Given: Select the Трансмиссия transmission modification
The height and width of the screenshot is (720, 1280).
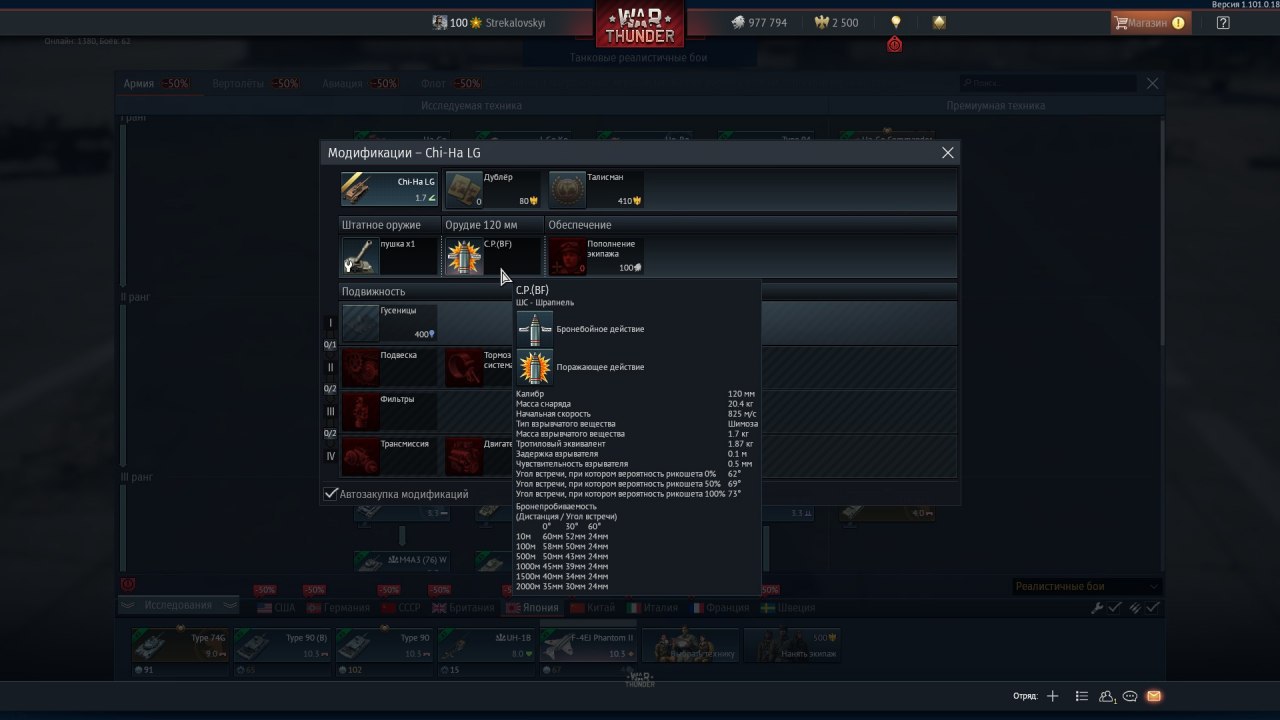Looking at the screenshot, I should (389, 456).
